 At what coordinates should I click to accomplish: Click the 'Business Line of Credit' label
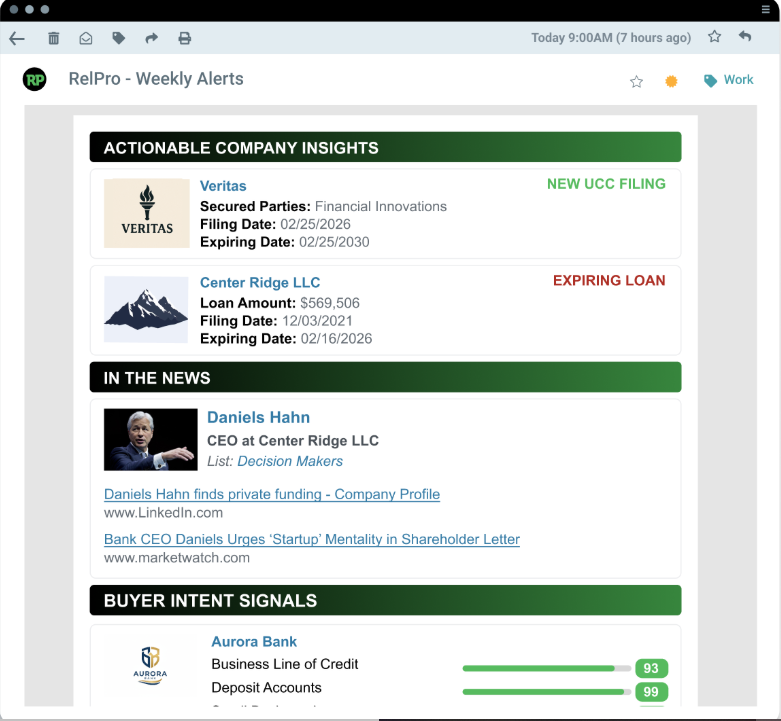click(285, 664)
